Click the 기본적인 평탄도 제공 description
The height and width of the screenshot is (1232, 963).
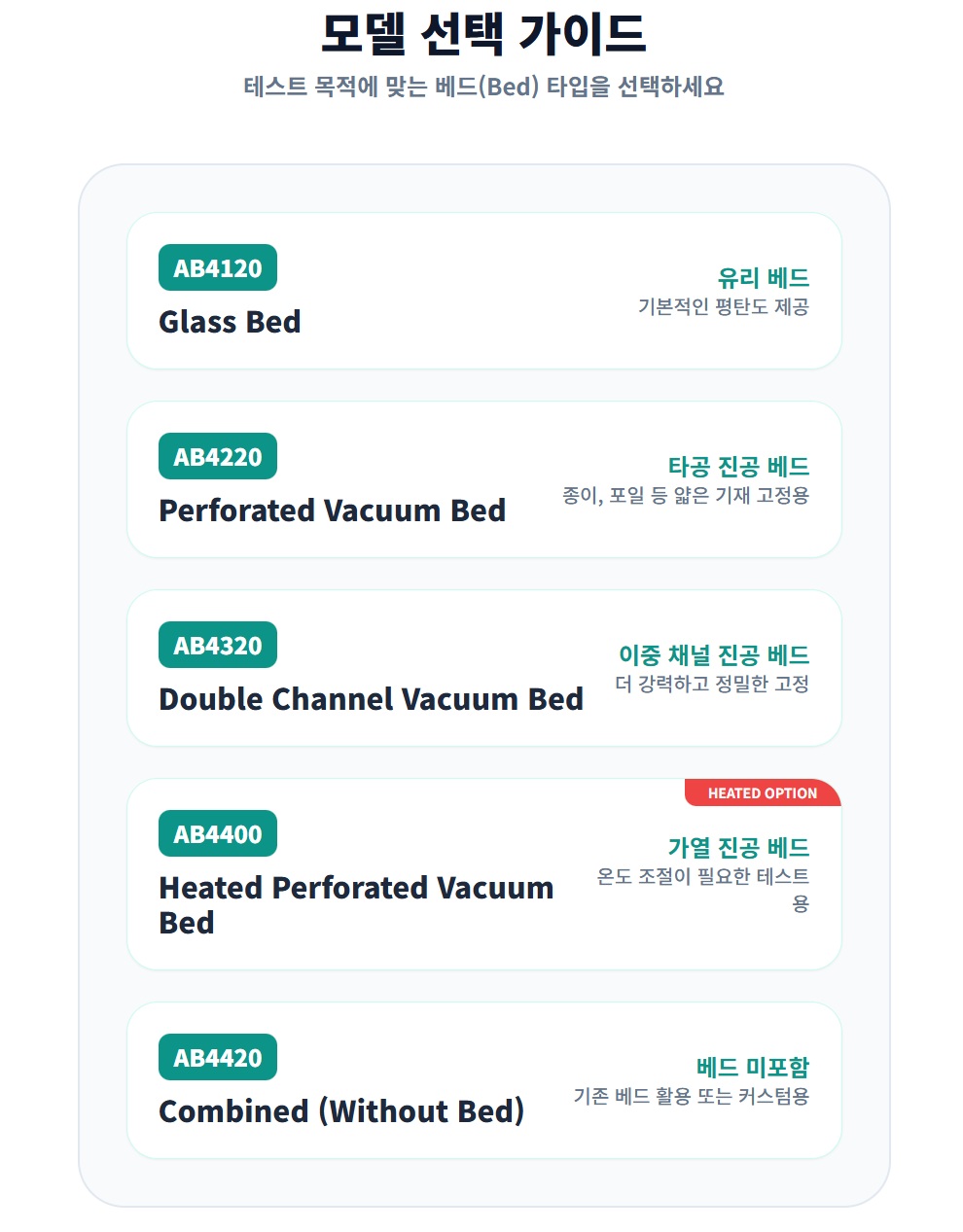(723, 307)
